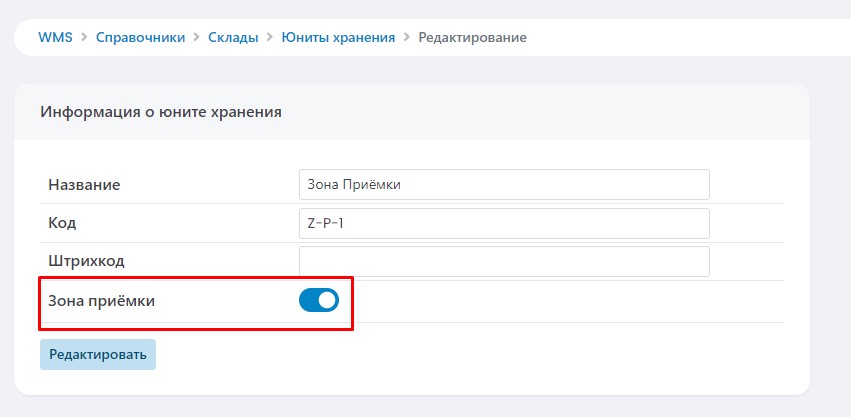This screenshot has height=417, width=851.
Task: Navigate to Юниты хранения breadcrumb
Action: 339,37
